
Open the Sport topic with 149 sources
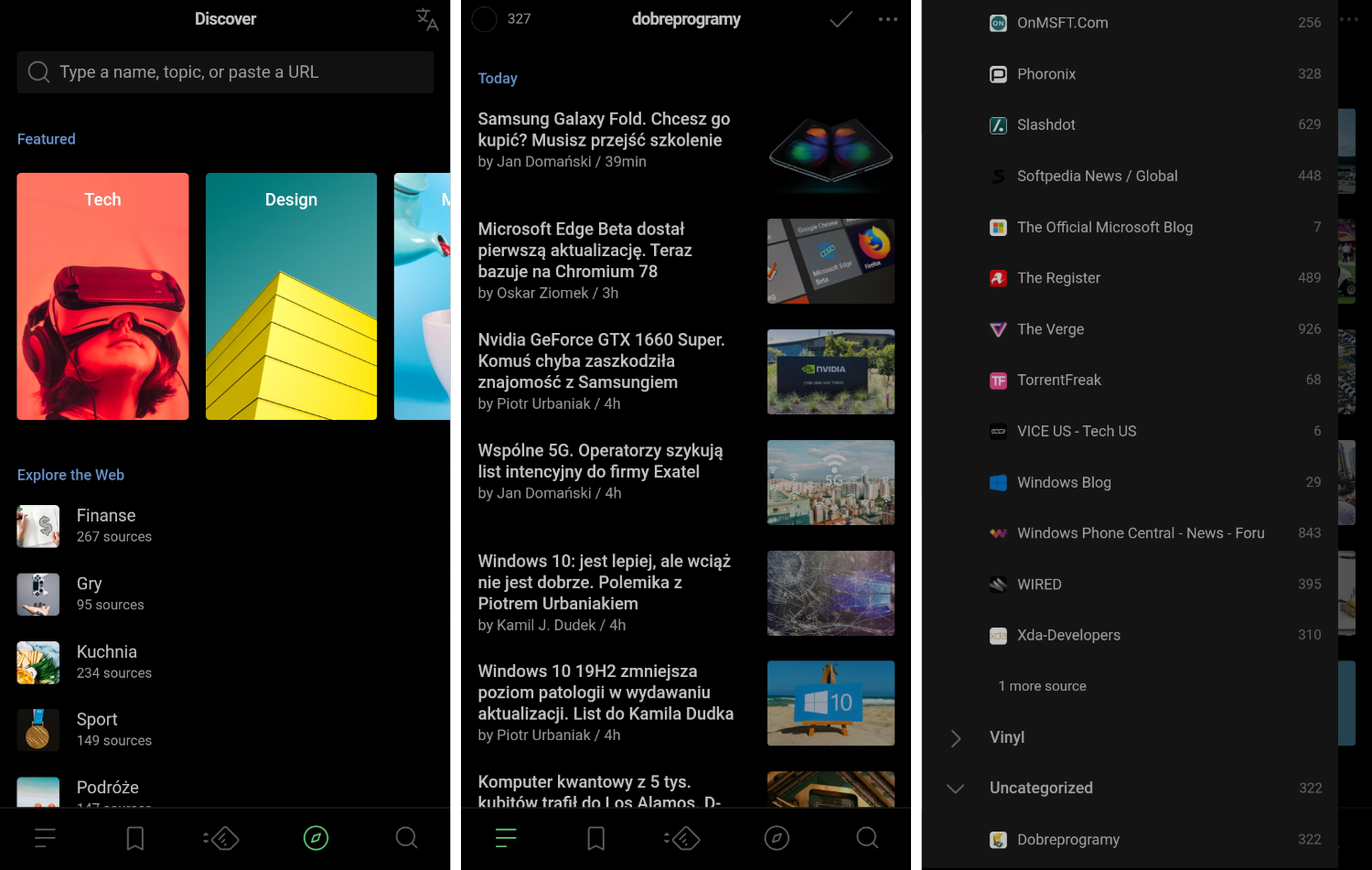point(225,730)
